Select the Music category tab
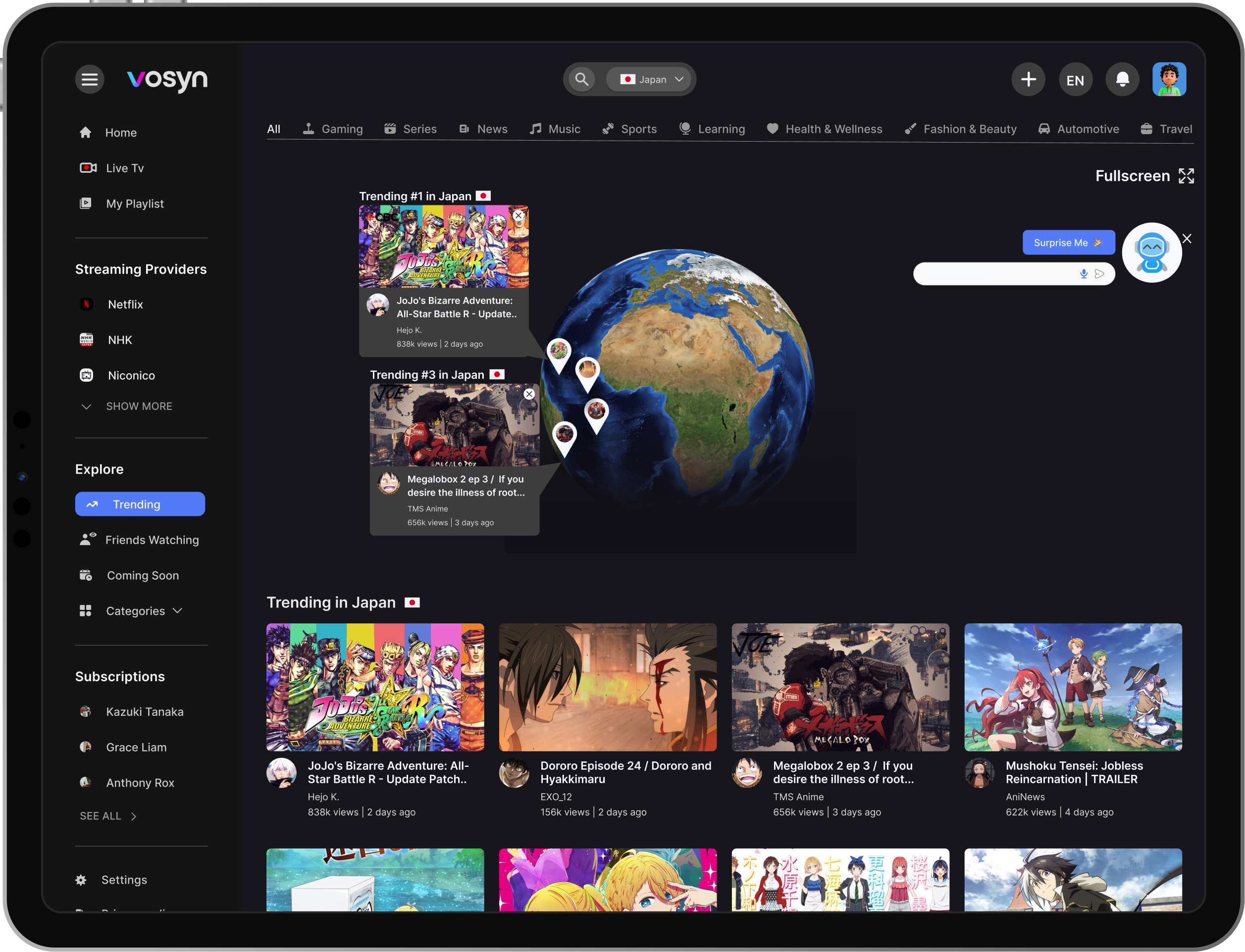 click(555, 129)
